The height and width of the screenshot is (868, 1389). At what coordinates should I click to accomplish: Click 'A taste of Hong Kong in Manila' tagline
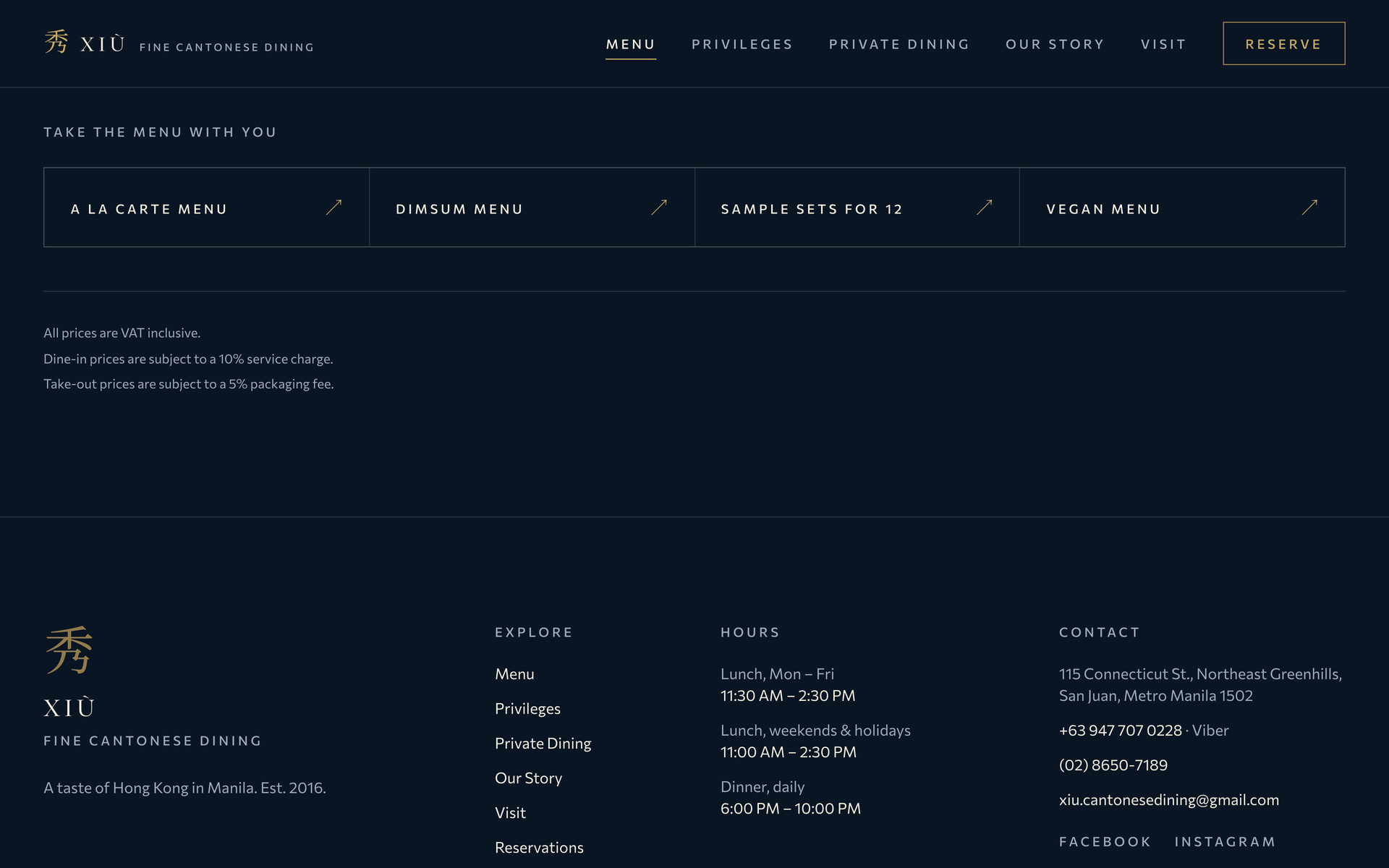tap(184, 788)
